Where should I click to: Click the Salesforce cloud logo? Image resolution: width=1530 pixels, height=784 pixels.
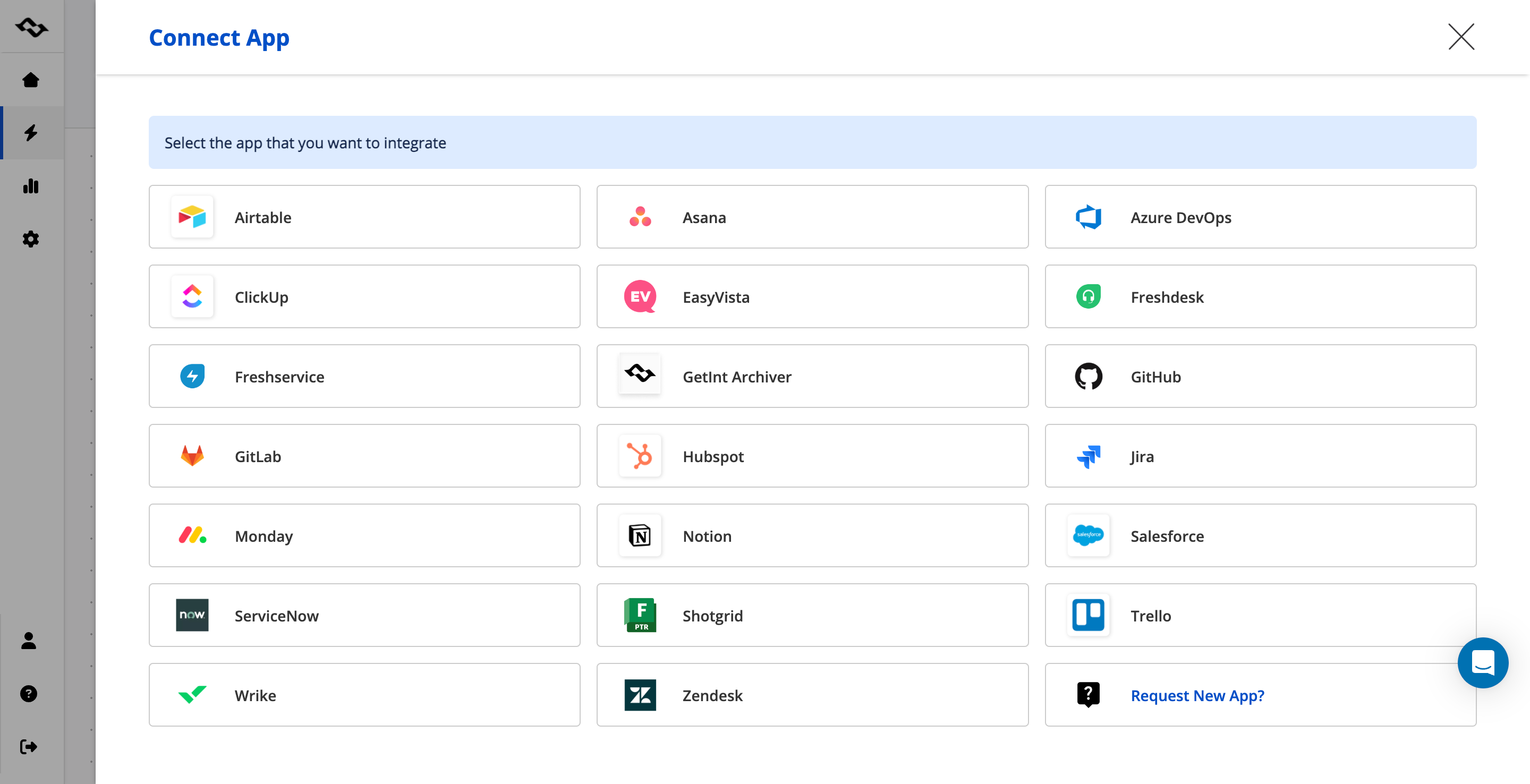tap(1088, 535)
